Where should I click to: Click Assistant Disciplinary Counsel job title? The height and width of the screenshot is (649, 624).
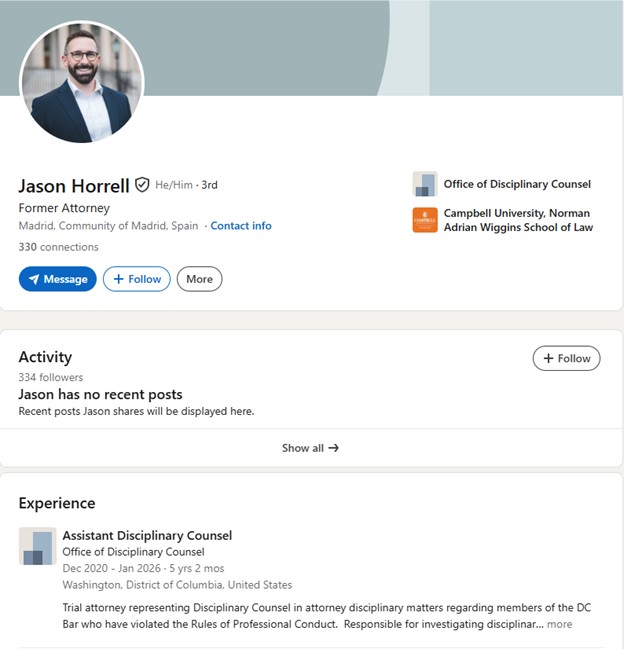(x=147, y=536)
